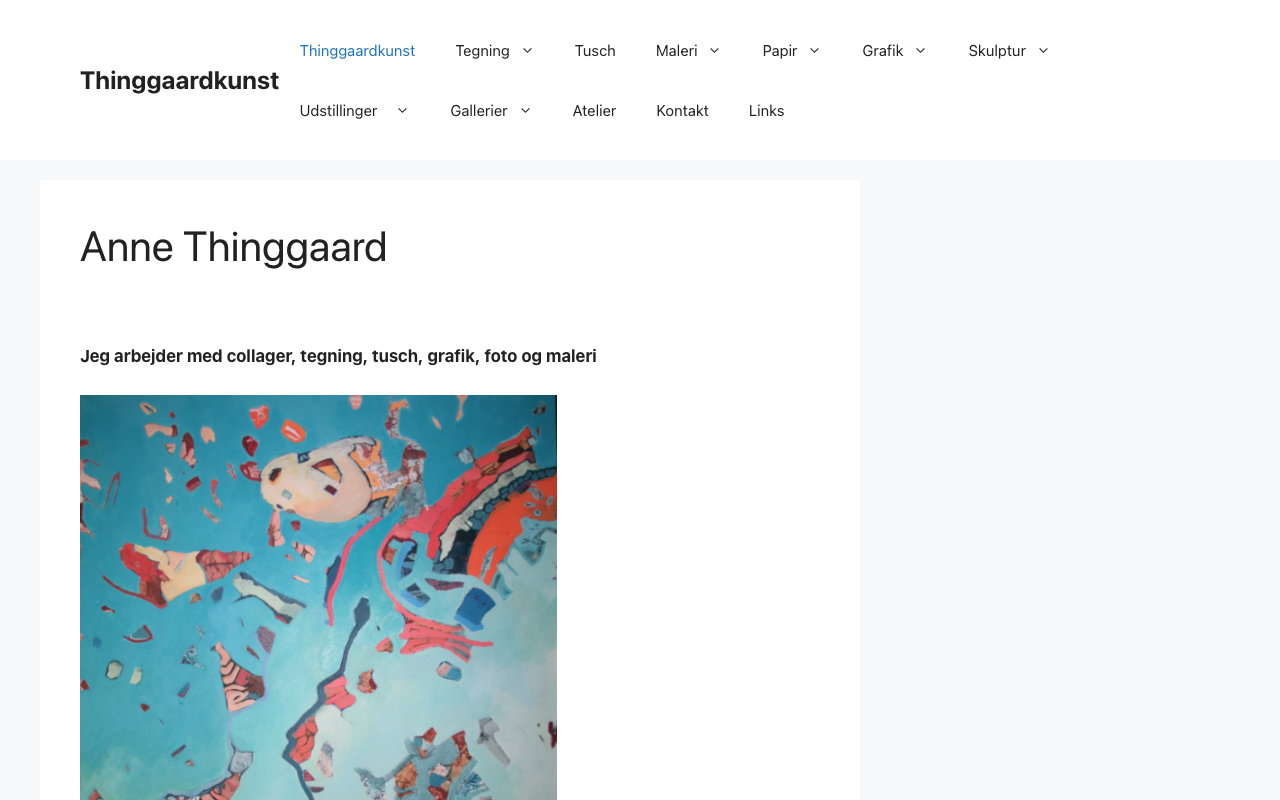Expand the Udstillinger submenu chevron

click(402, 110)
